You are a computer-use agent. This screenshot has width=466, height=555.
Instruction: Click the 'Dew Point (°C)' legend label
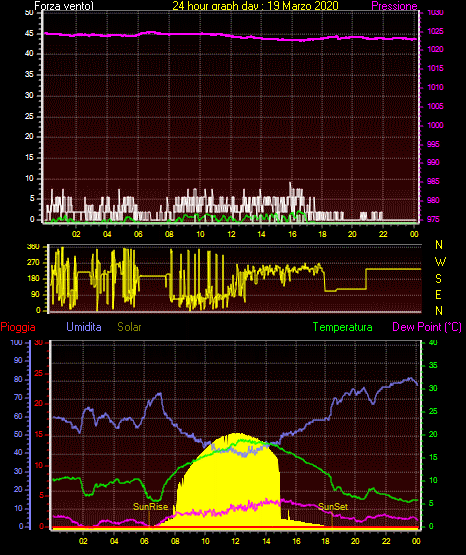pyautogui.click(x=427, y=327)
